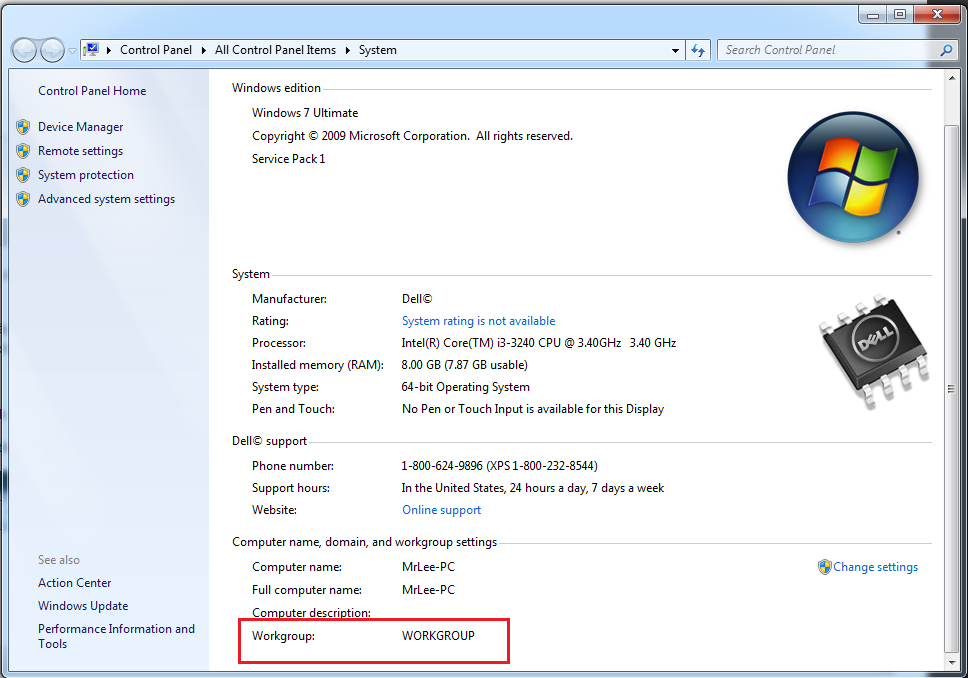
Task: Click the refresh button beside the address bar
Action: point(699,50)
